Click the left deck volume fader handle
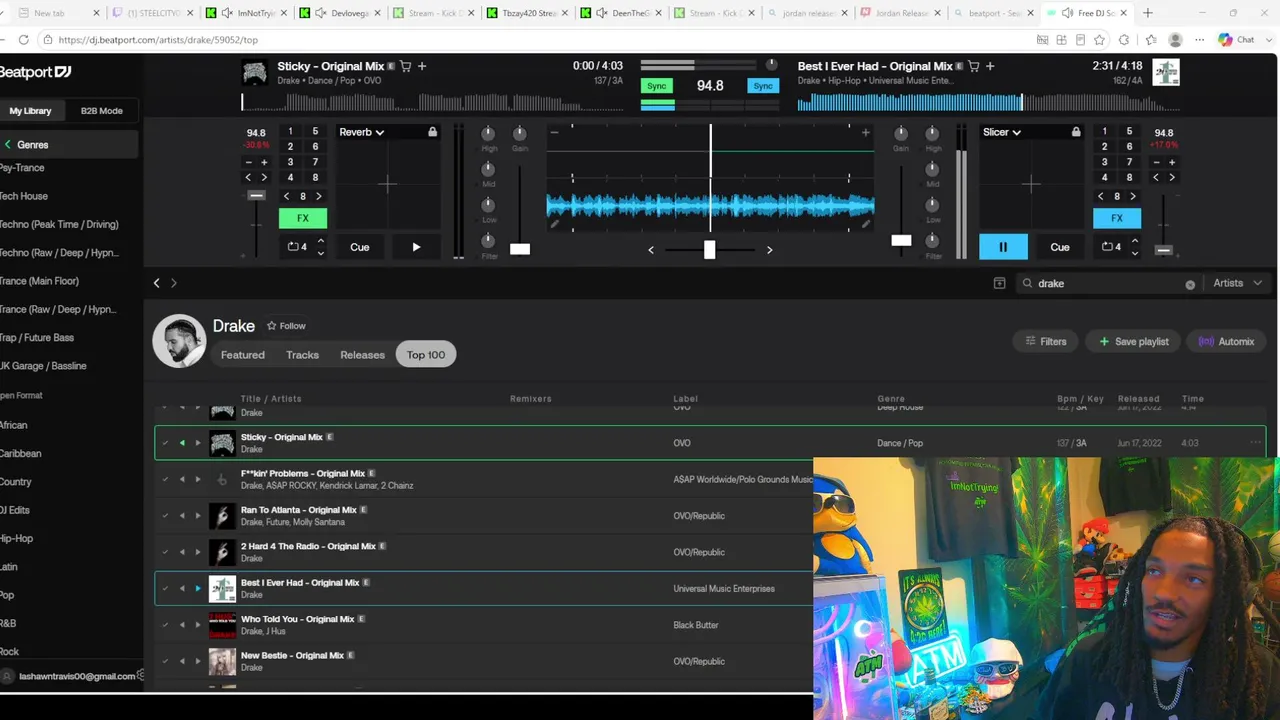1280x720 pixels. (520, 249)
